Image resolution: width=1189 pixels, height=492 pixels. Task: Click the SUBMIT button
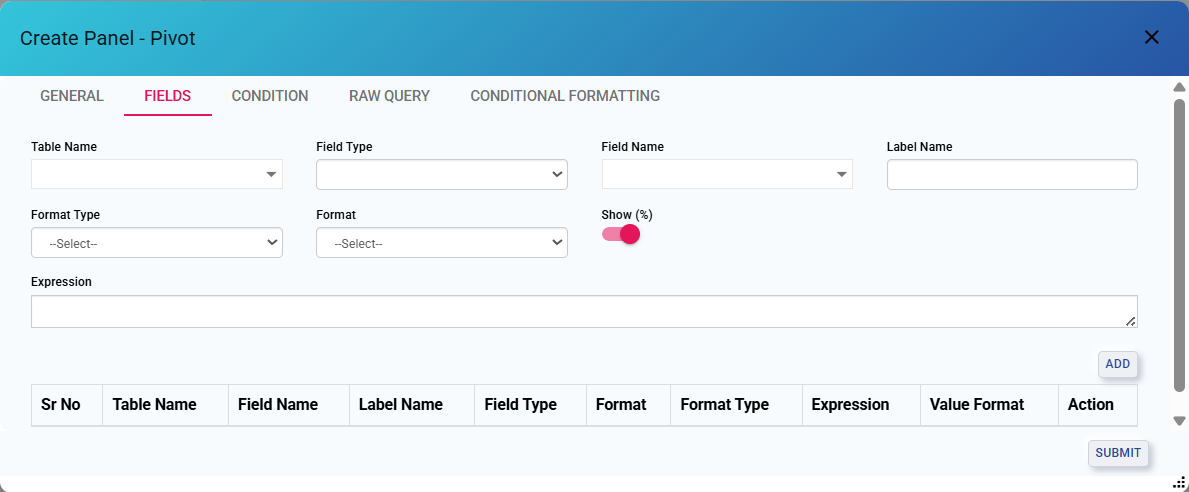1117,453
